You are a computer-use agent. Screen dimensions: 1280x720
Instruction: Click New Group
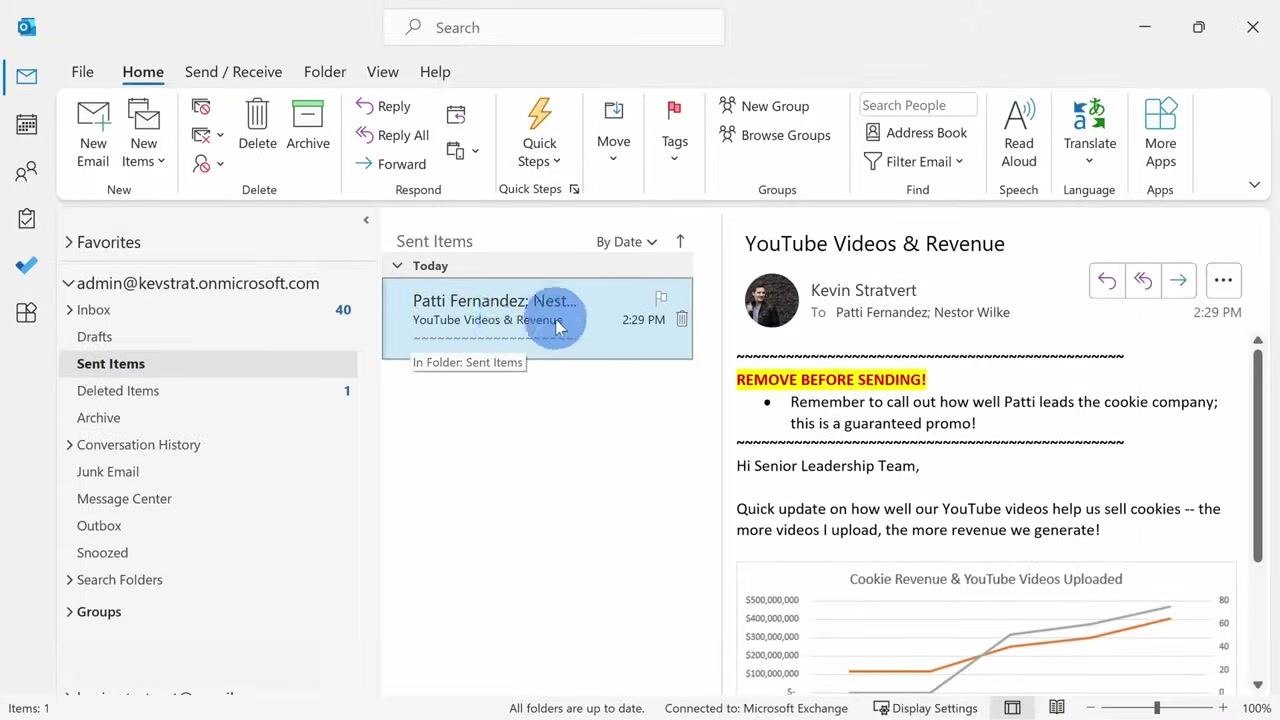[764, 106]
